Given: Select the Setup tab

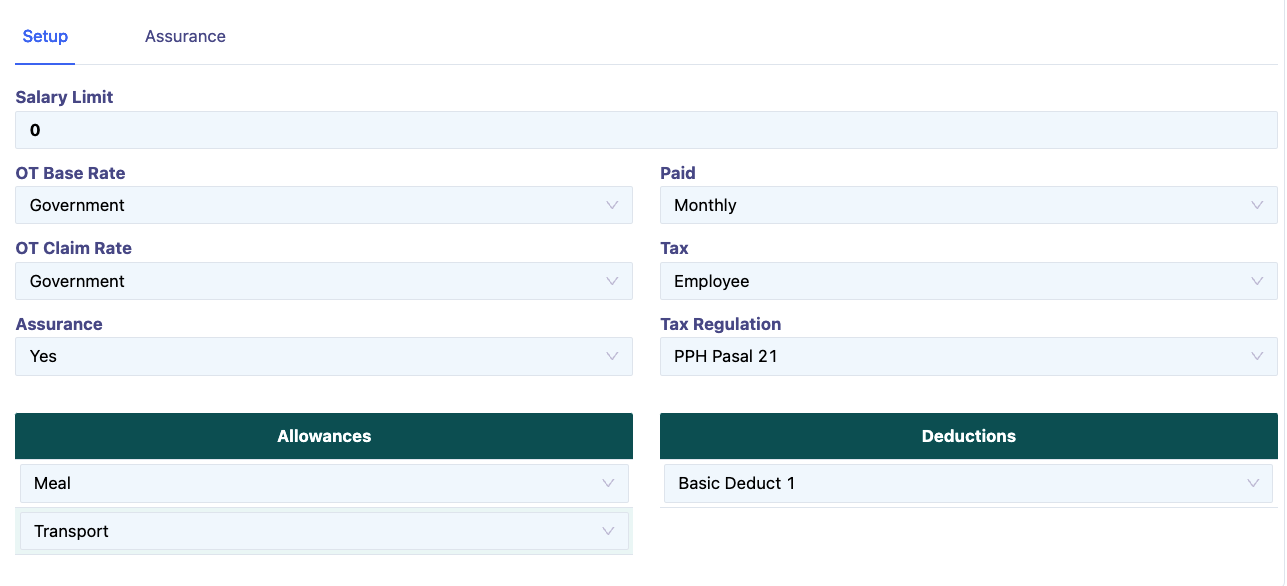Looking at the screenshot, I should coord(45,36).
